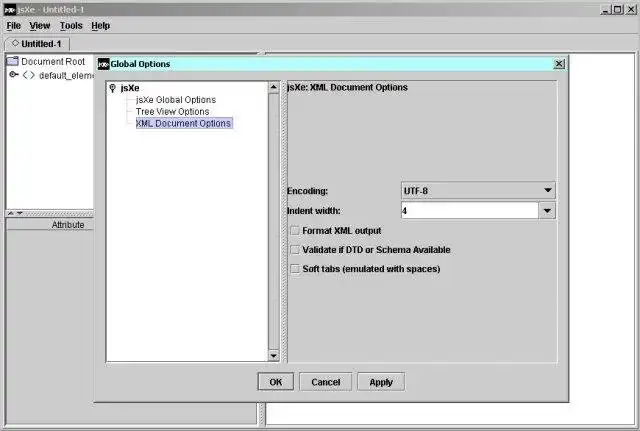Screen dimensions: 640x431
Task: Open the Tools menu
Action: pos(71,26)
